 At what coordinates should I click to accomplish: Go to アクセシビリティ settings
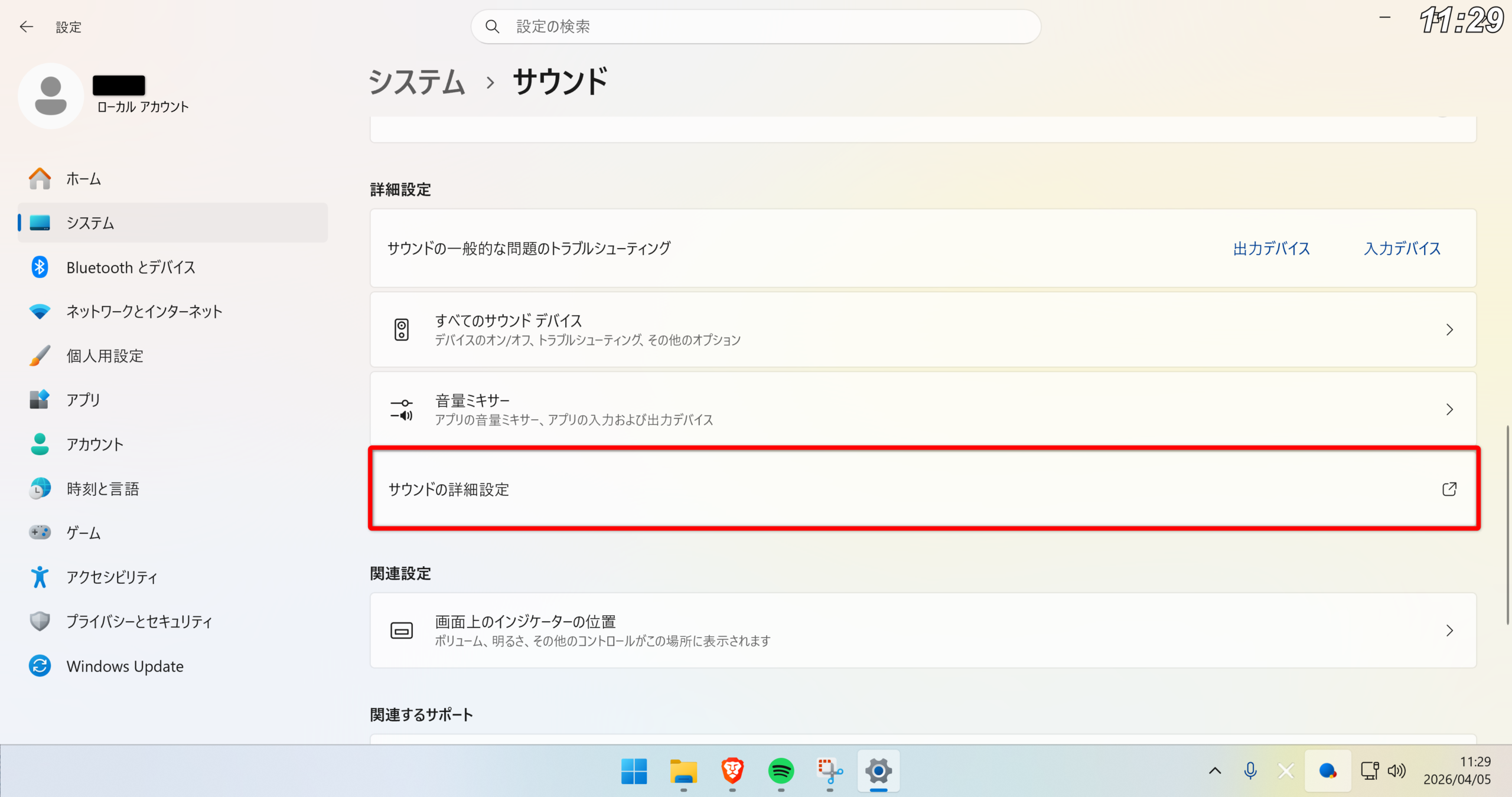click(112, 577)
